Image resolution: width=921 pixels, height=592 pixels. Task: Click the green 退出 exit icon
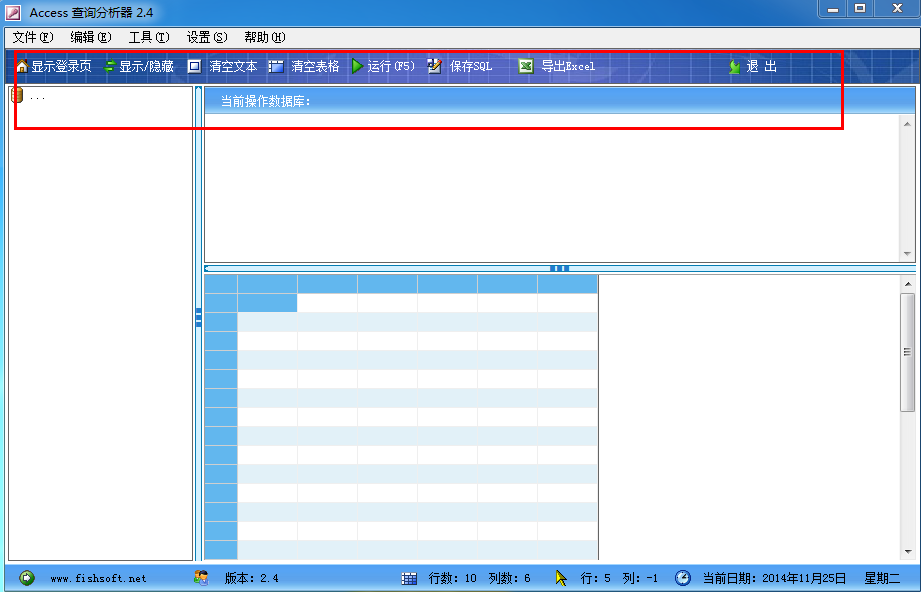pos(734,67)
